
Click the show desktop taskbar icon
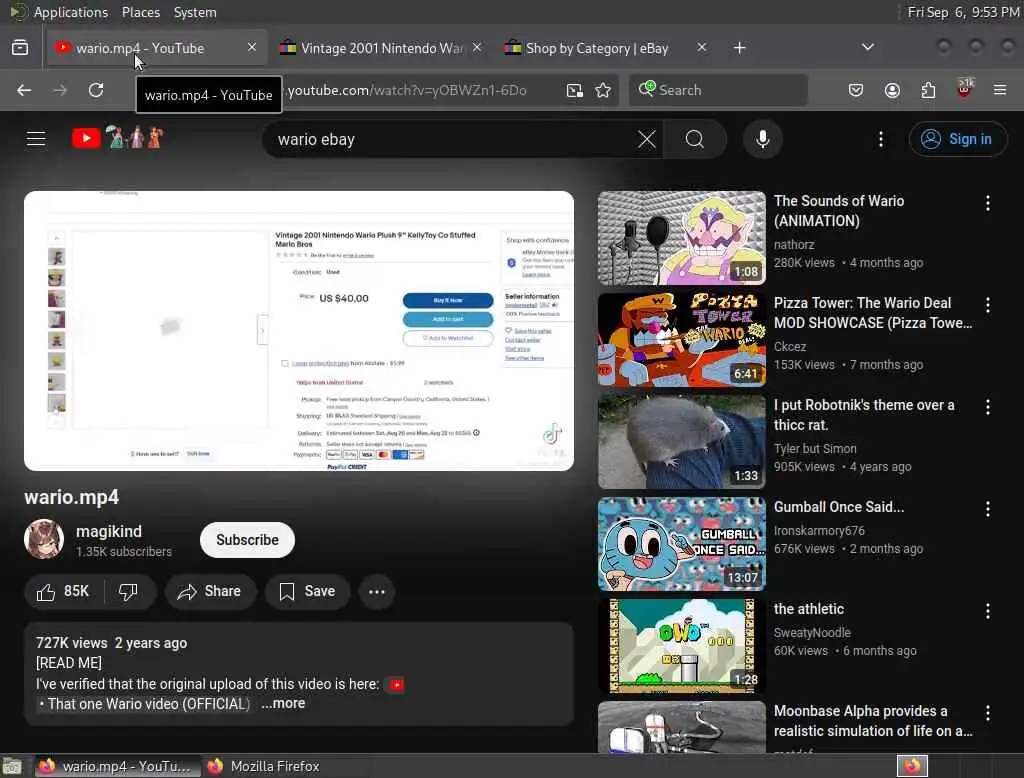(x=12, y=766)
